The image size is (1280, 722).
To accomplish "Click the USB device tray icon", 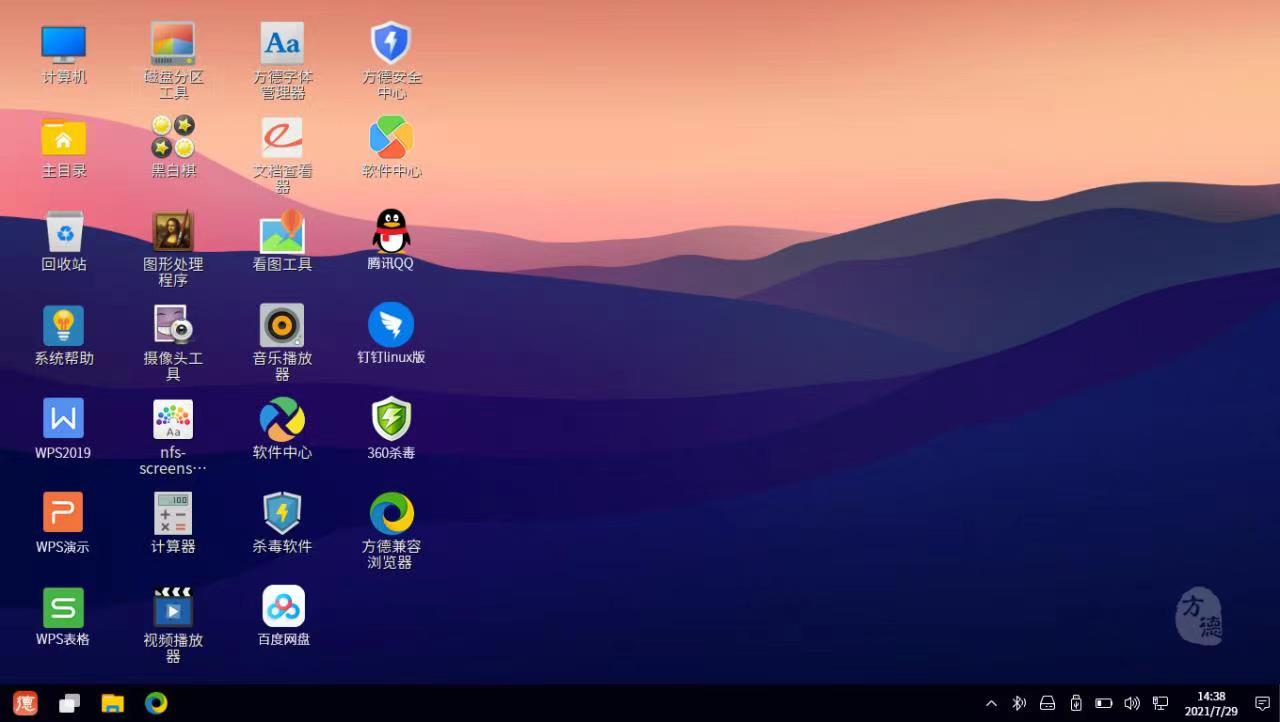I will coord(1076,703).
